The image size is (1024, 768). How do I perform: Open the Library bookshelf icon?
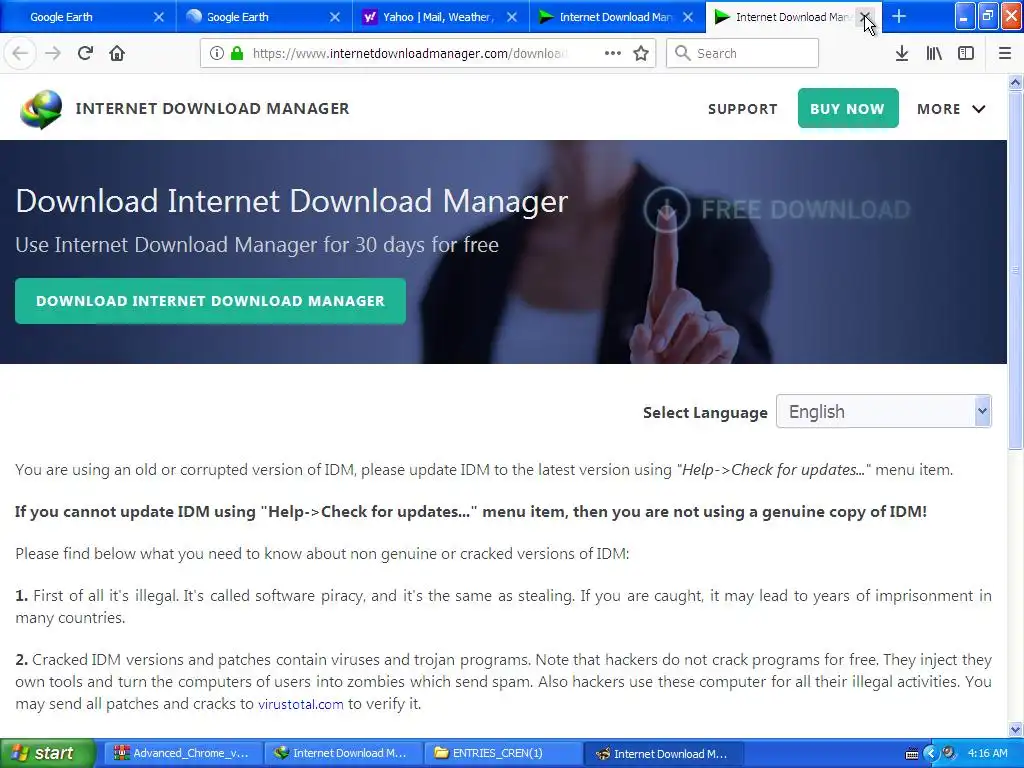[934, 53]
